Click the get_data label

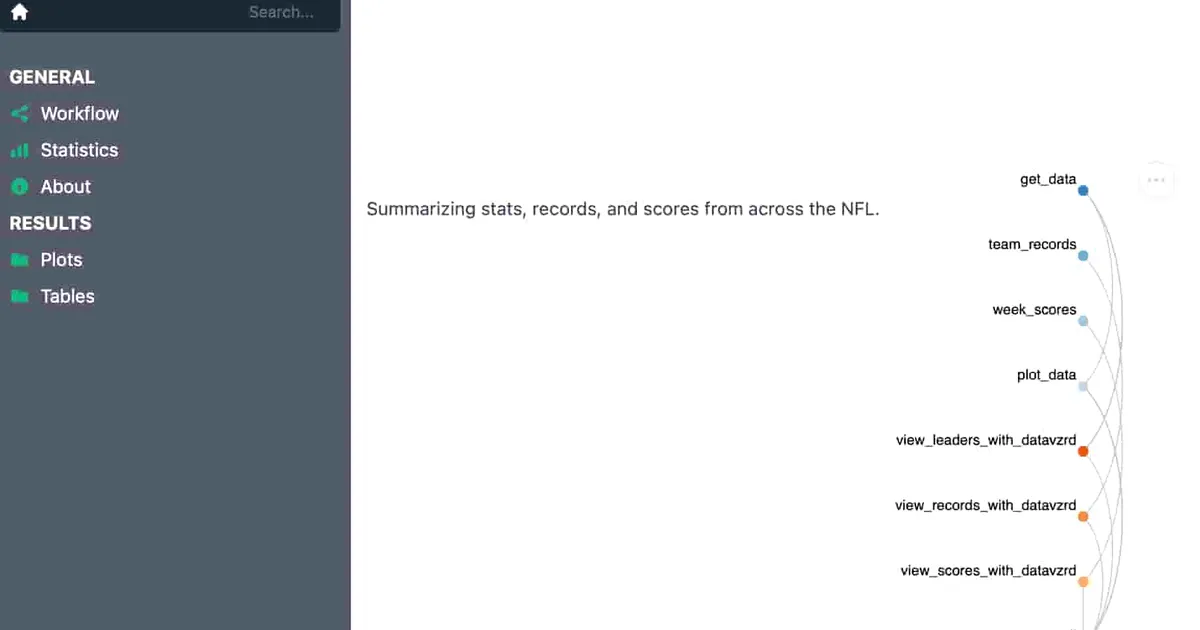tap(1048, 180)
